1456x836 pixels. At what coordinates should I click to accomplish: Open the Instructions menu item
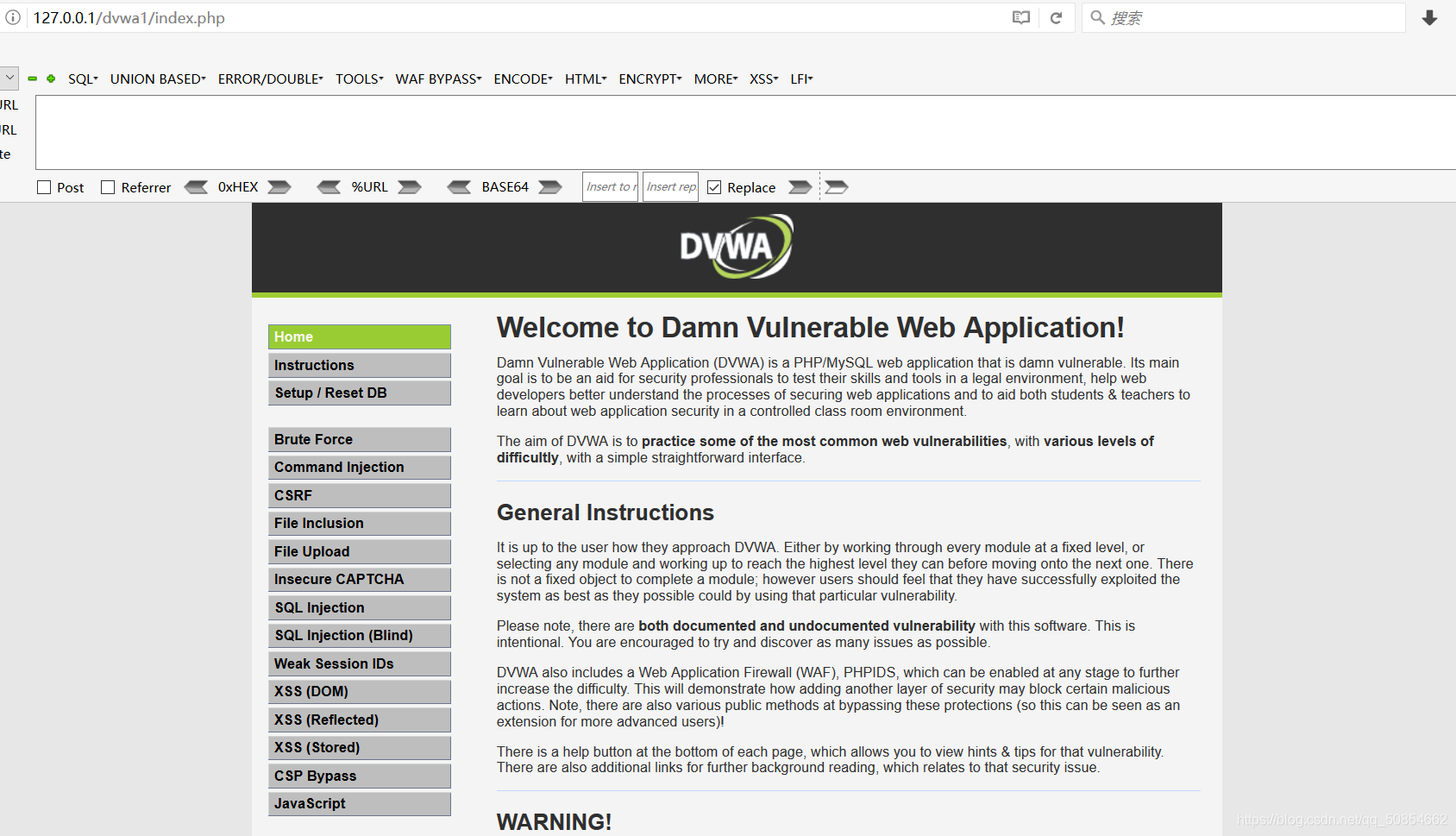(360, 365)
